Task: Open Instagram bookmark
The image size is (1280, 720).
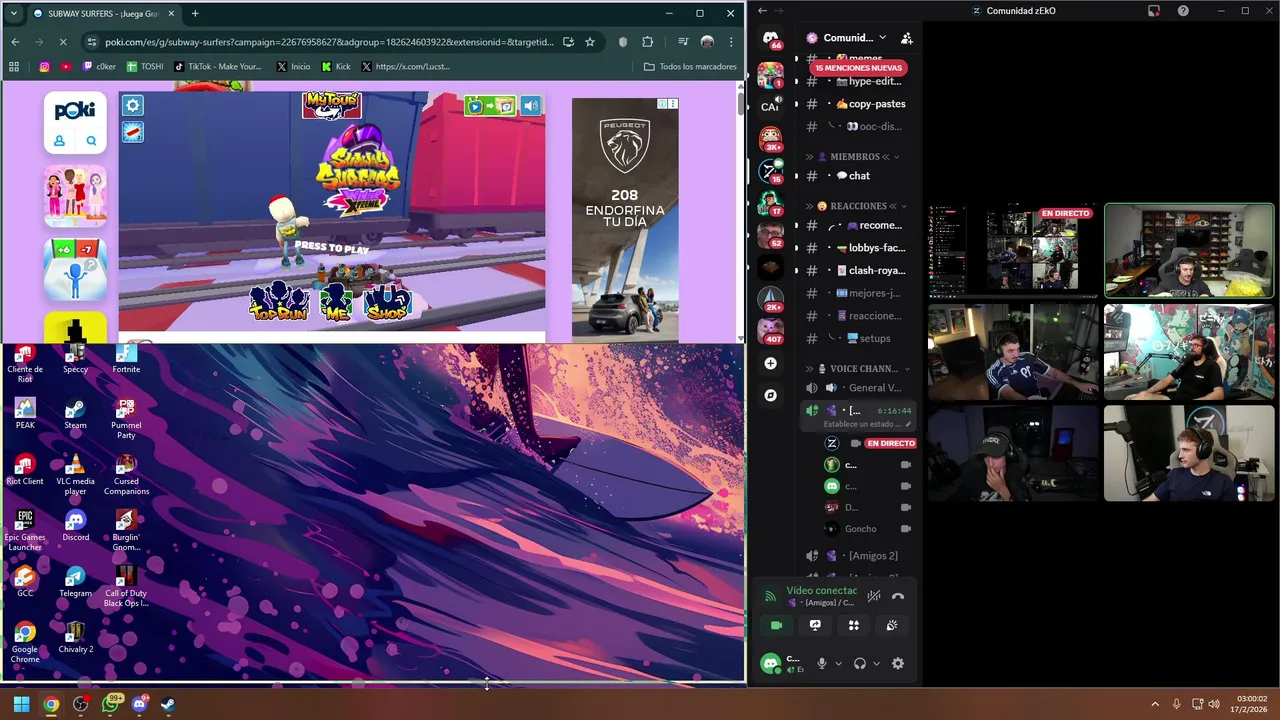Action: [x=45, y=67]
